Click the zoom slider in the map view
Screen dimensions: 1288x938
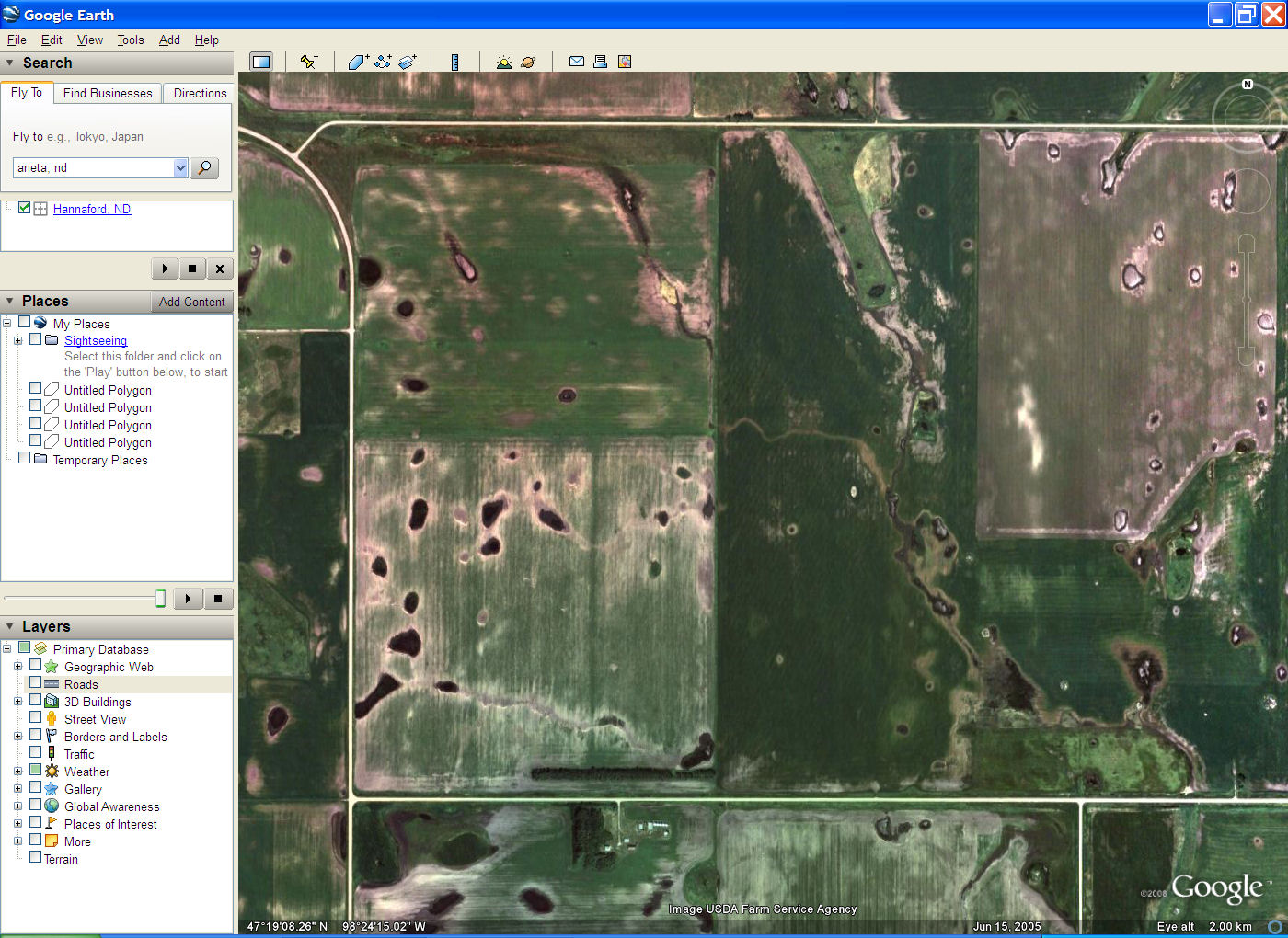click(x=1247, y=299)
